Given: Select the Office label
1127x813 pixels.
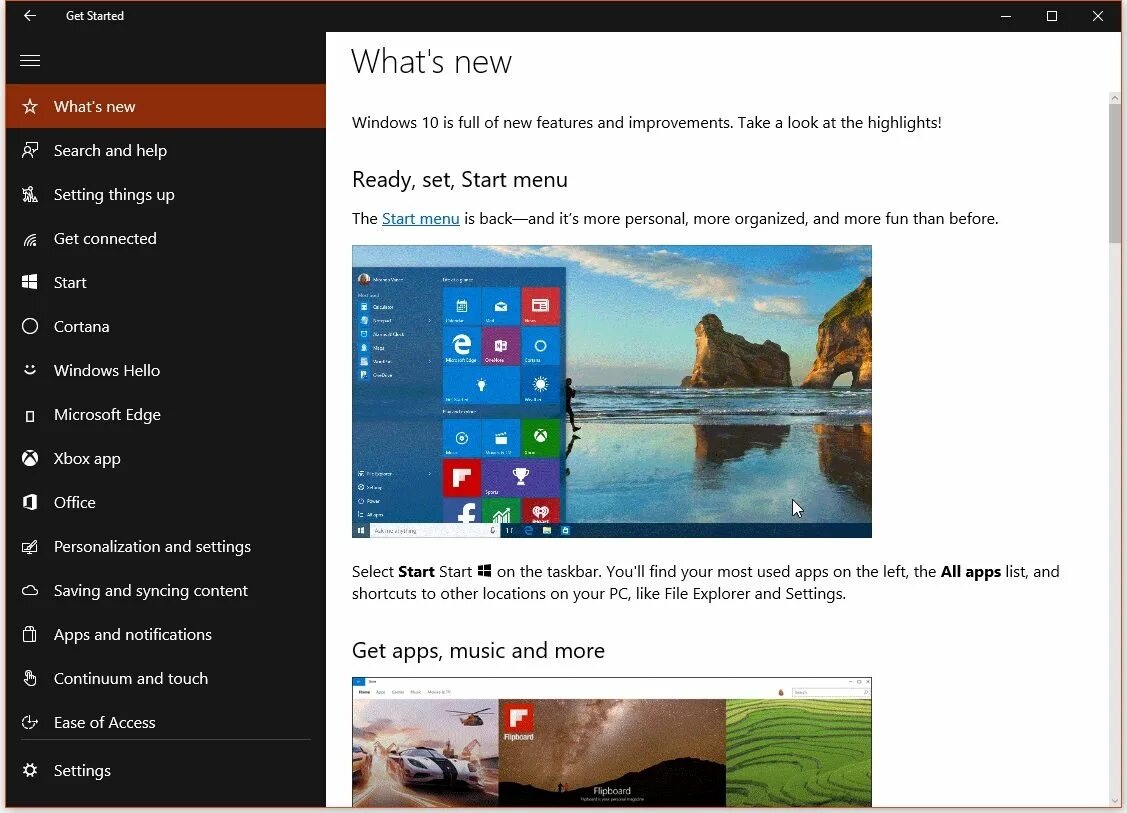Looking at the screenshot, I should click(x=74, y=502).
